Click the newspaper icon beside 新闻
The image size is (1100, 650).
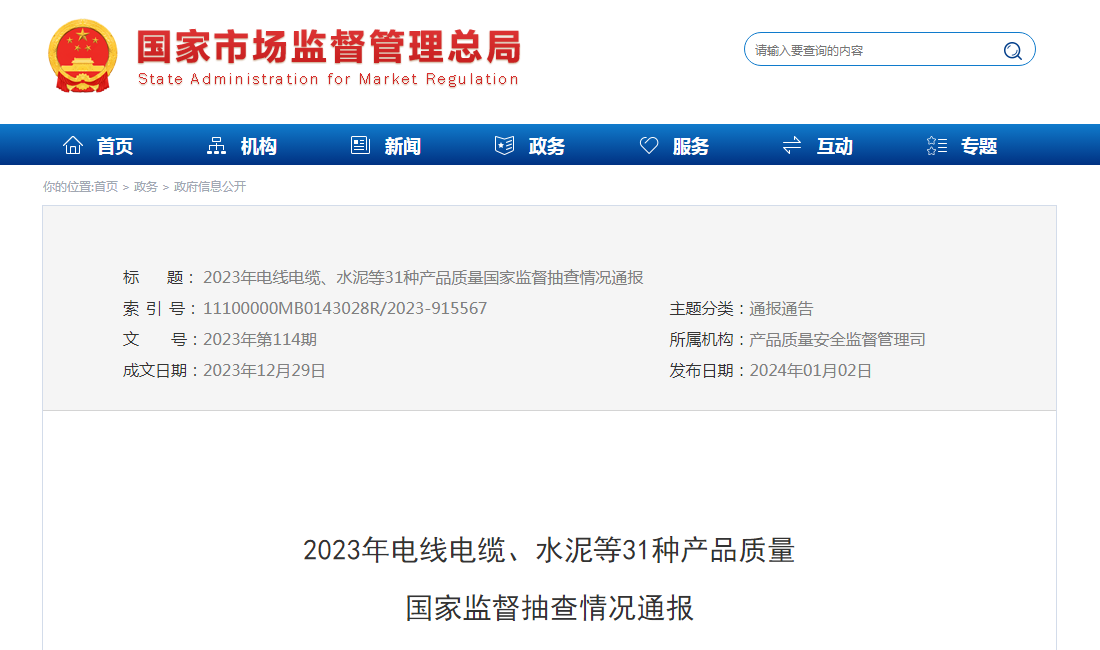tap(360, 146)
